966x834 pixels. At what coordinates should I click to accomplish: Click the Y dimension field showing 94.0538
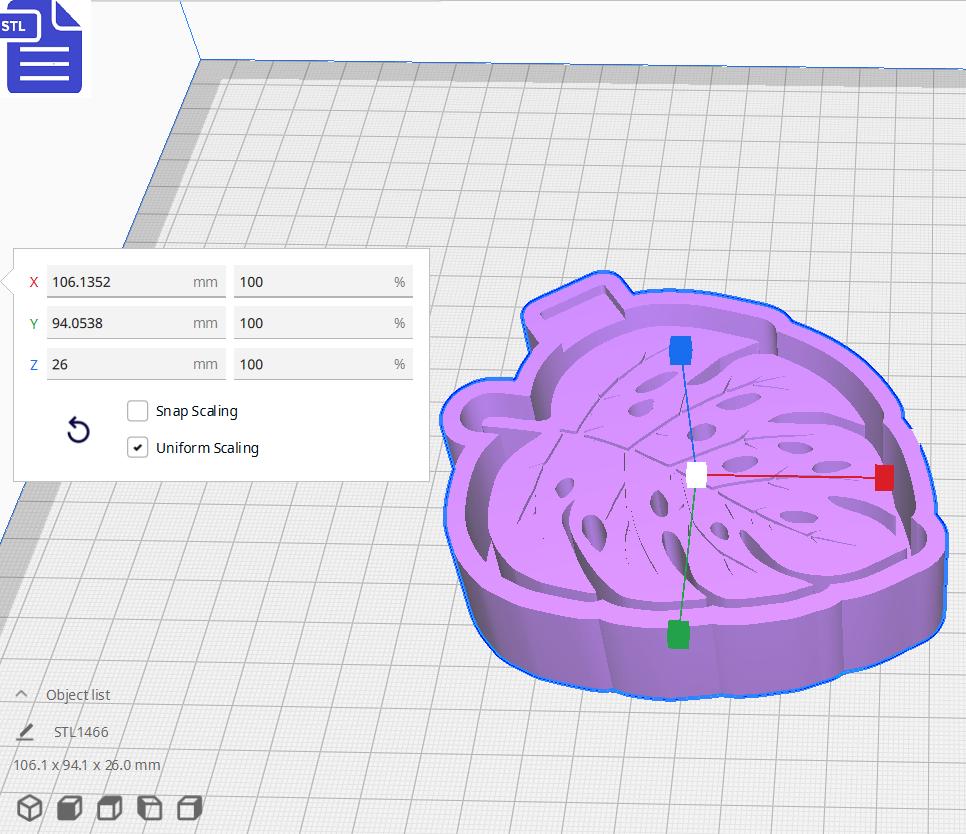click(136, 323)
